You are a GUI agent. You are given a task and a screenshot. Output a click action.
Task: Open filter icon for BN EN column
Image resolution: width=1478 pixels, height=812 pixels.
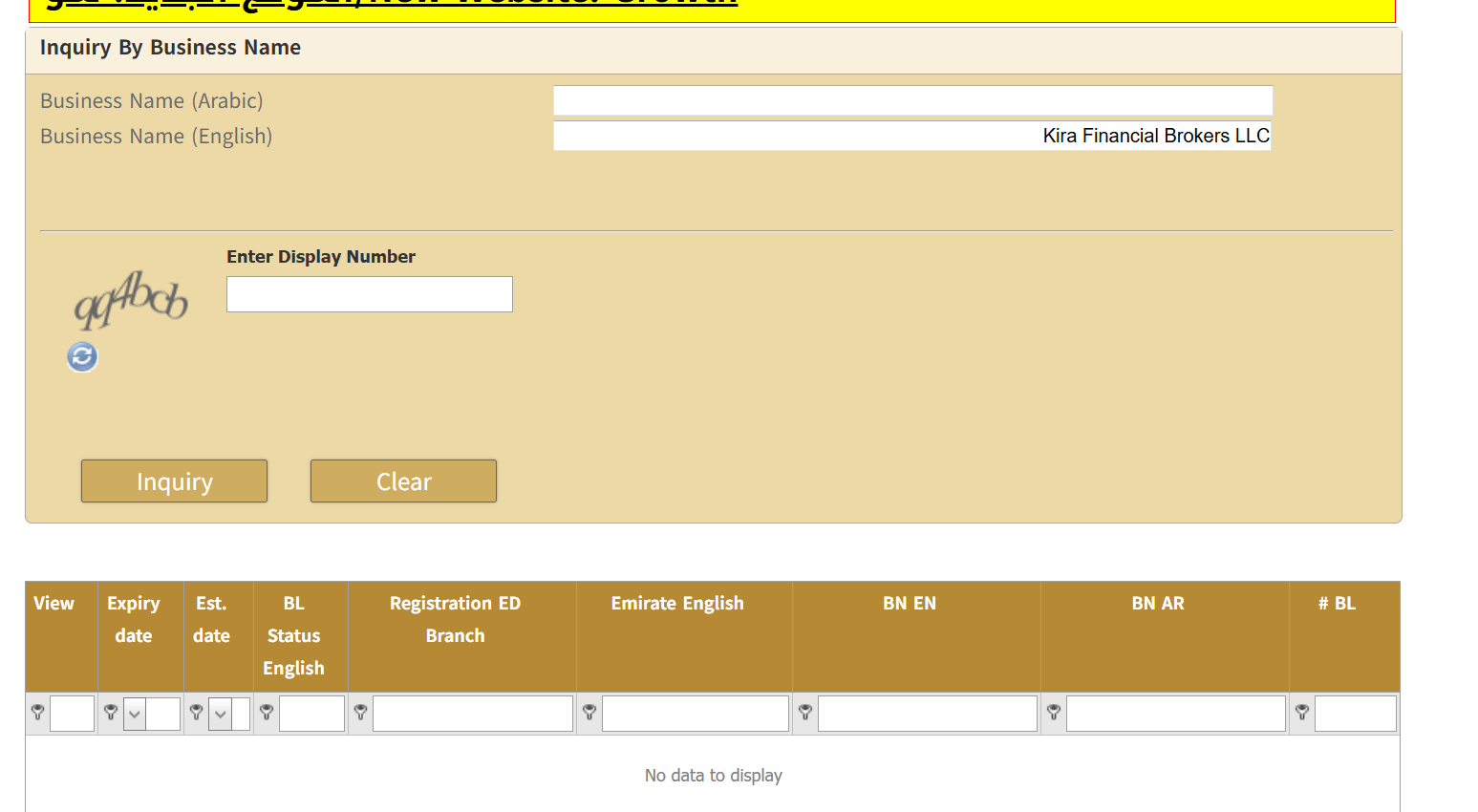pos(805,713)
